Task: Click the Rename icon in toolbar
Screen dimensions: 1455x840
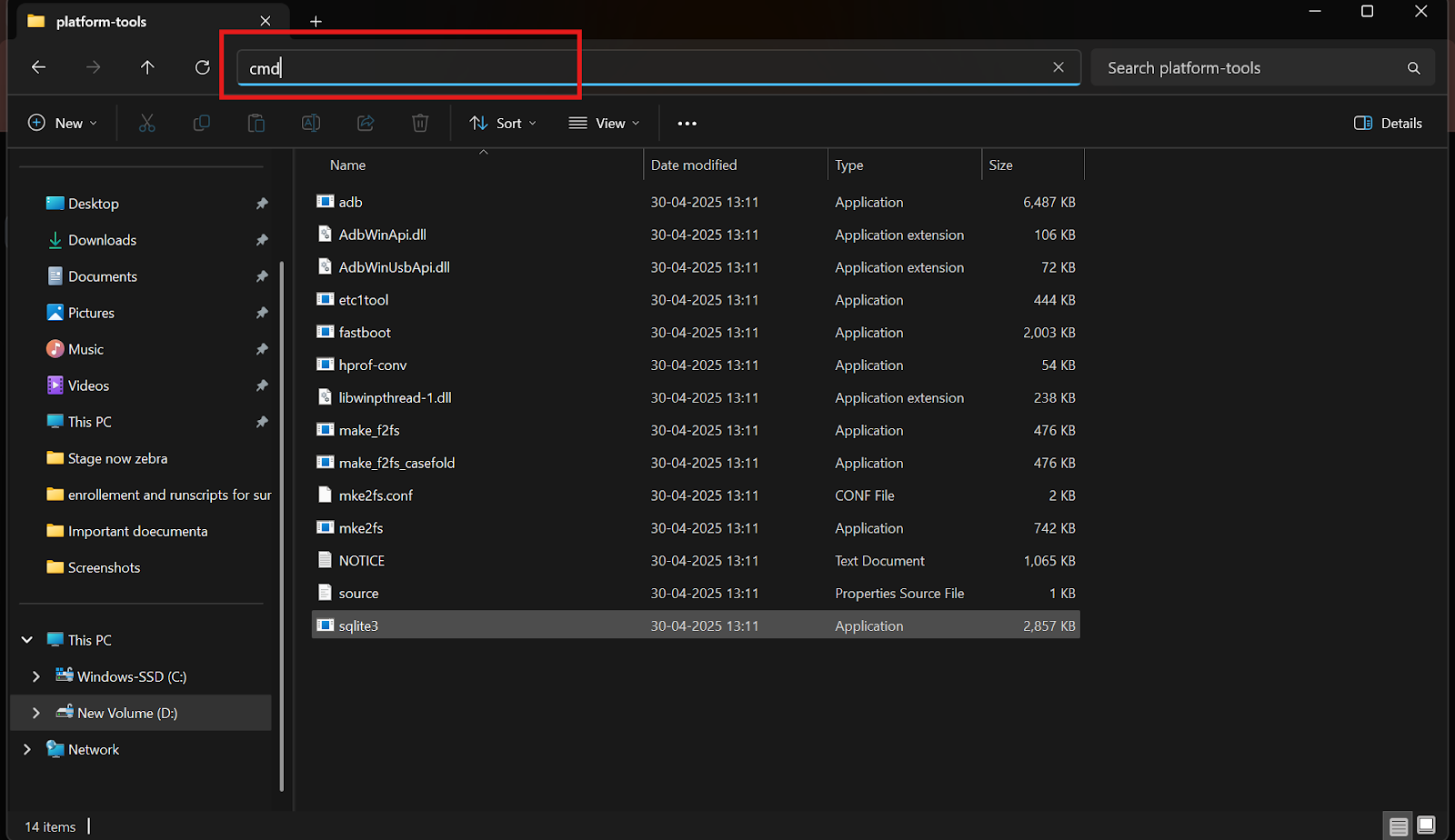Action: click(x=311, y=124)
